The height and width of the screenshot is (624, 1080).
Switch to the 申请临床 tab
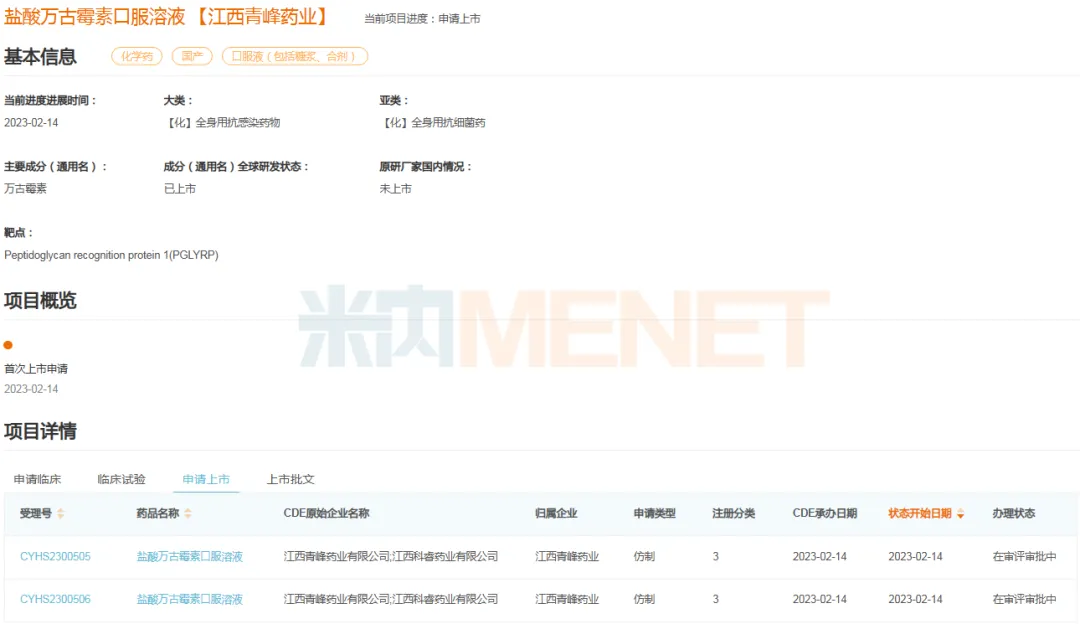tap(37, 480)
